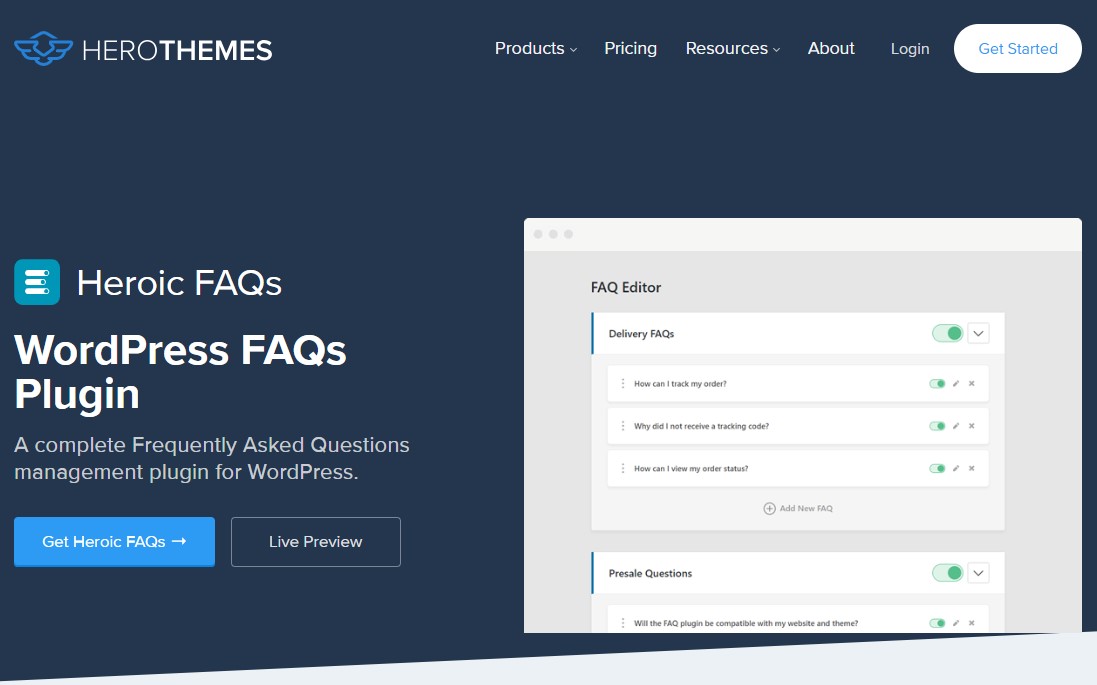1097x685 pixels.
Task: Click edit pencil for 'Will the FAQ plugin be compatible' row
Action: tap(956, 623)
